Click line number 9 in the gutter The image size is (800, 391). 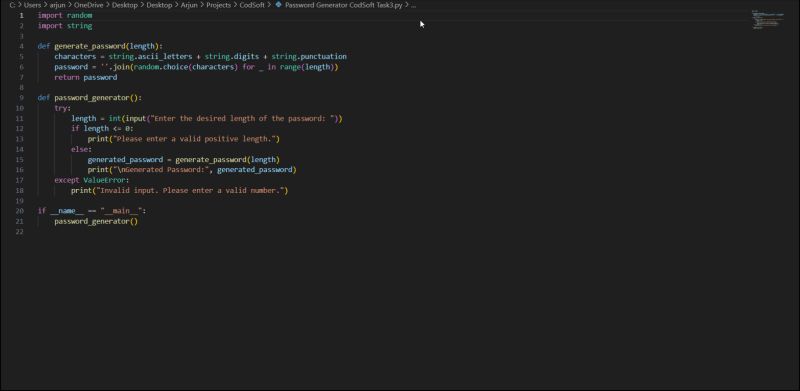click(21, 97)
